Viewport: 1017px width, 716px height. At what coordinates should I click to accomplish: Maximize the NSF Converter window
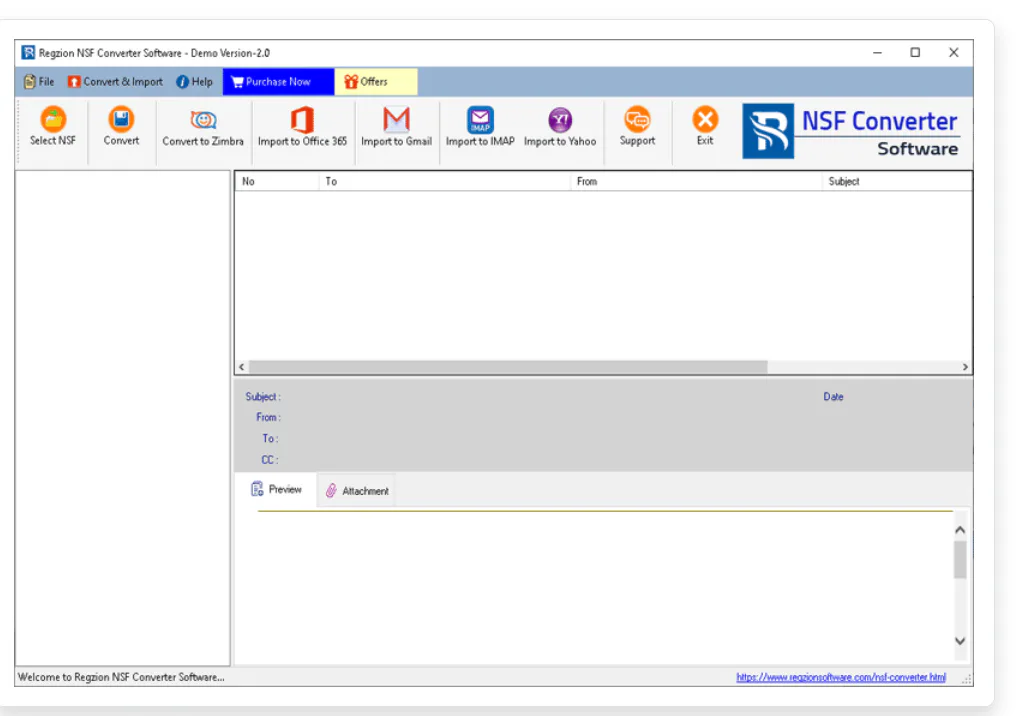click(x=915, y=53)
